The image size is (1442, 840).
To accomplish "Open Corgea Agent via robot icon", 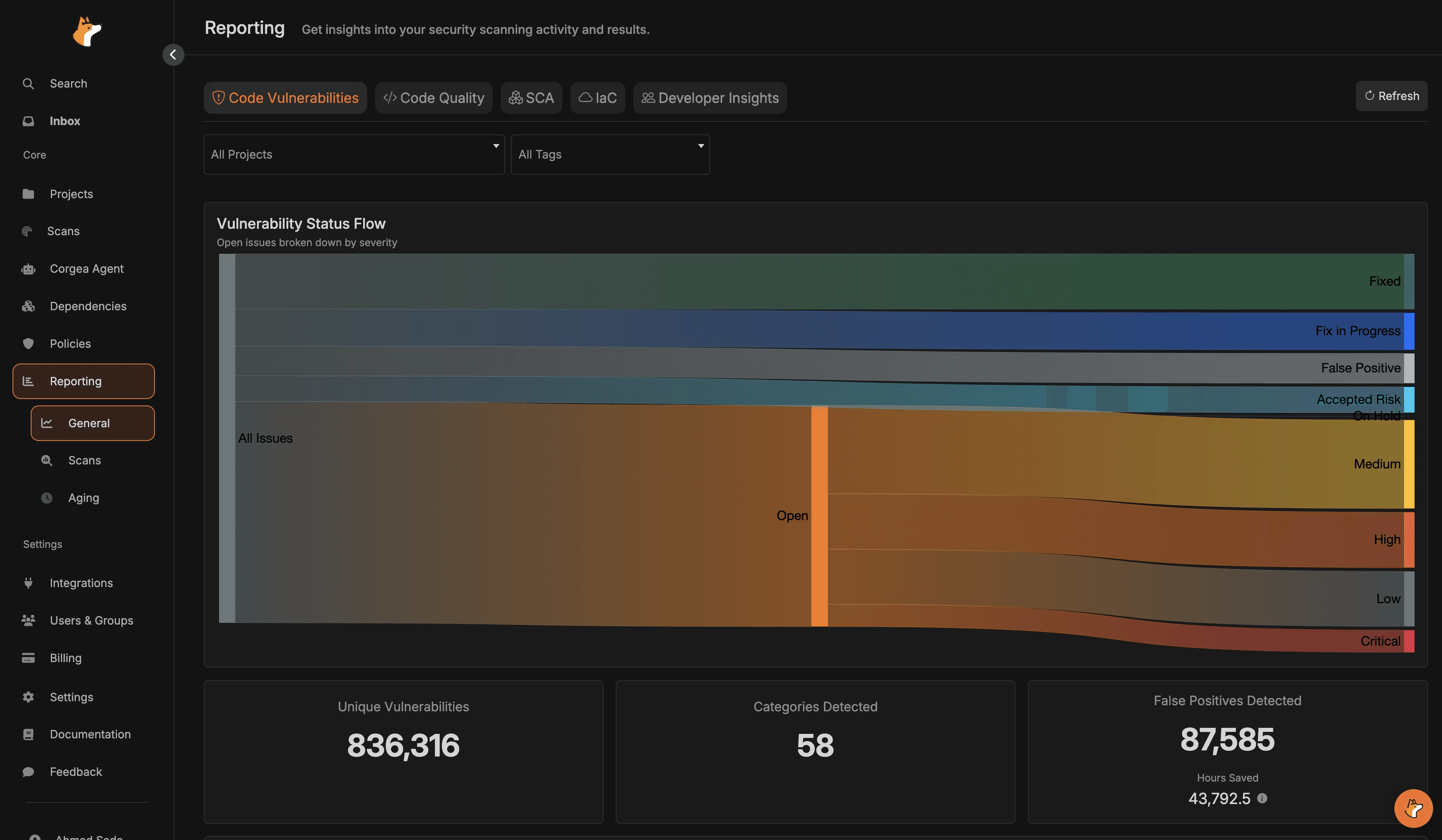I will click(28, 269).
